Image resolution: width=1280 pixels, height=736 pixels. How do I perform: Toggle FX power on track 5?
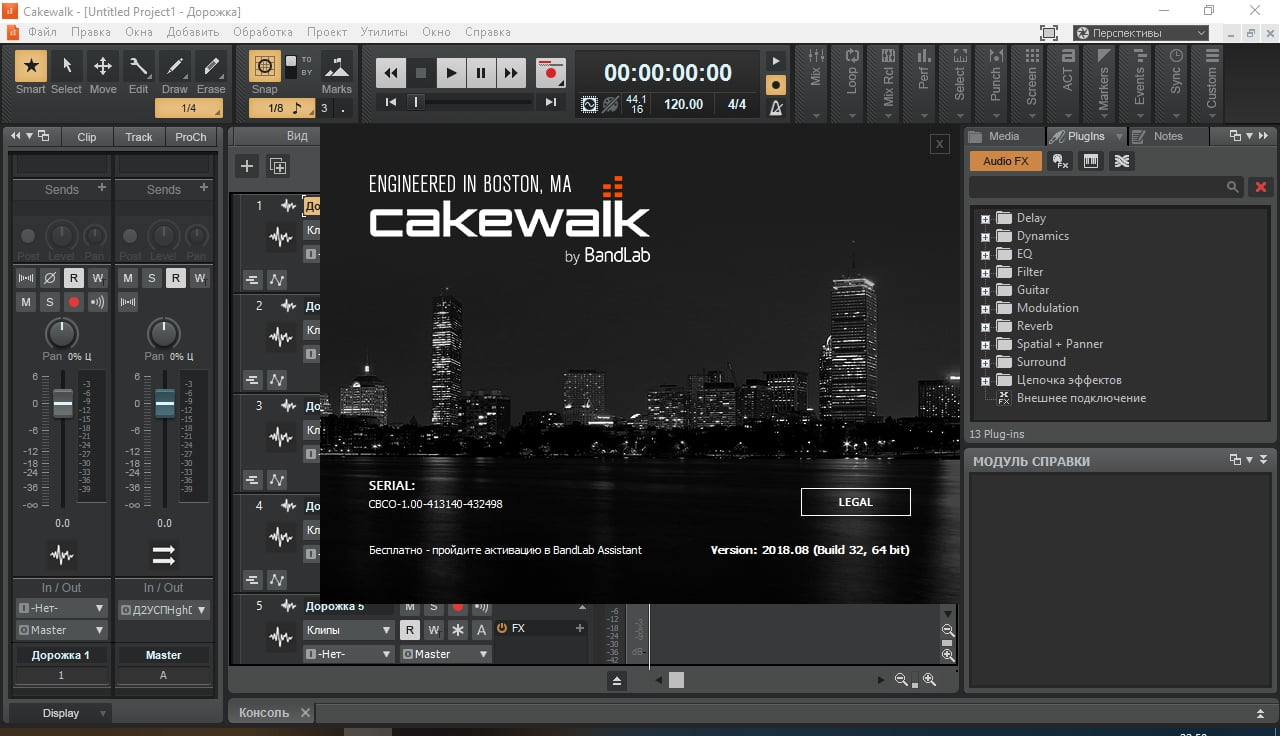[x=502, y=628]
